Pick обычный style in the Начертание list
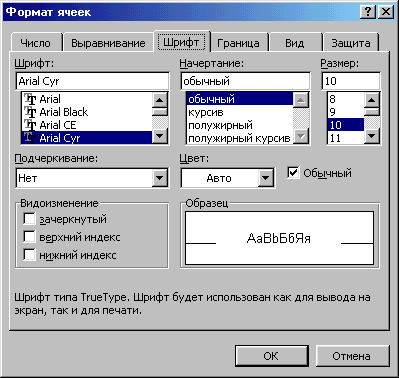This screenshot has width=399, height=378. (239, 99)
